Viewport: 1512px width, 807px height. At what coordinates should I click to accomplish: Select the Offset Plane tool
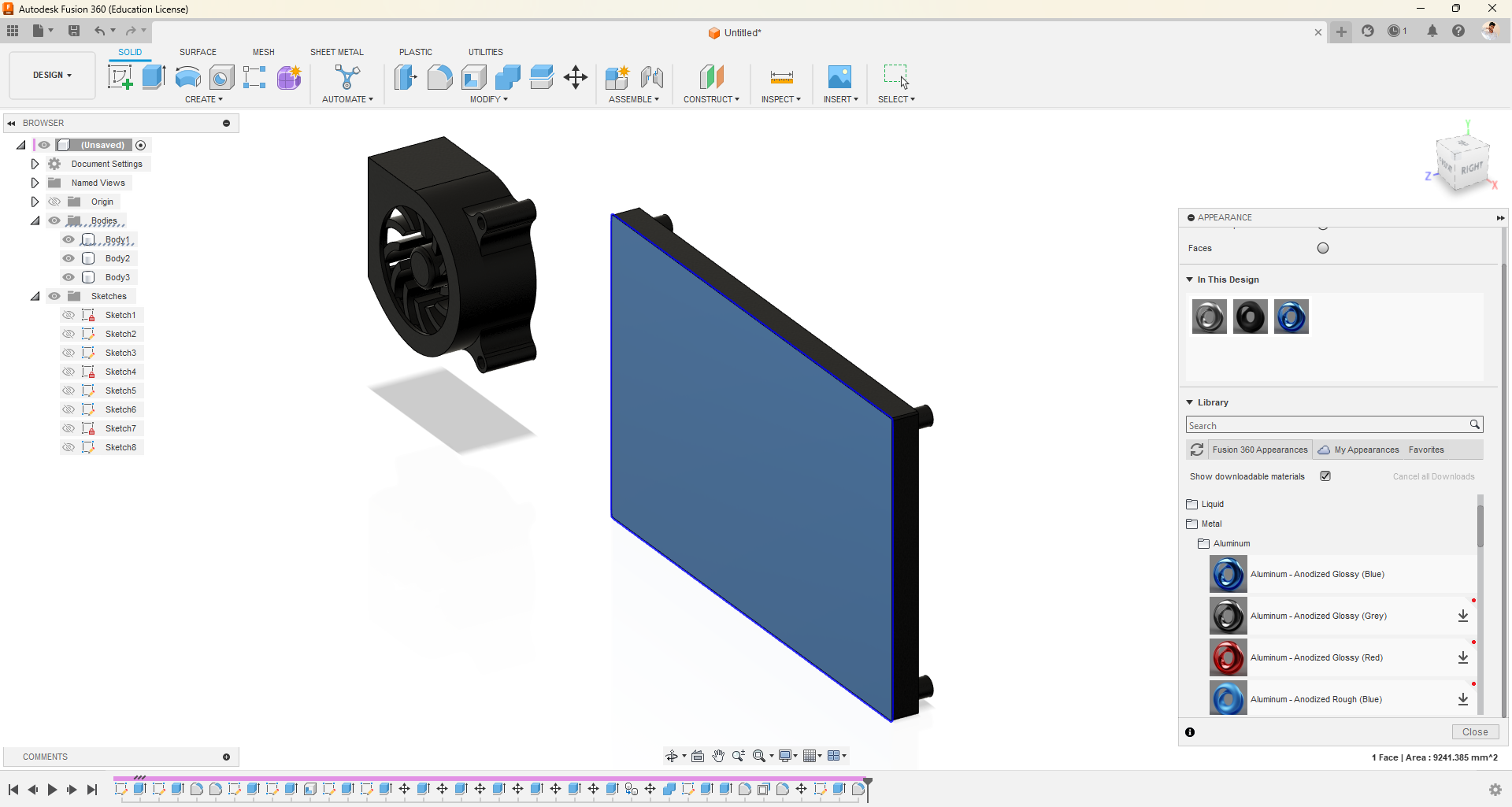point(711,77)
